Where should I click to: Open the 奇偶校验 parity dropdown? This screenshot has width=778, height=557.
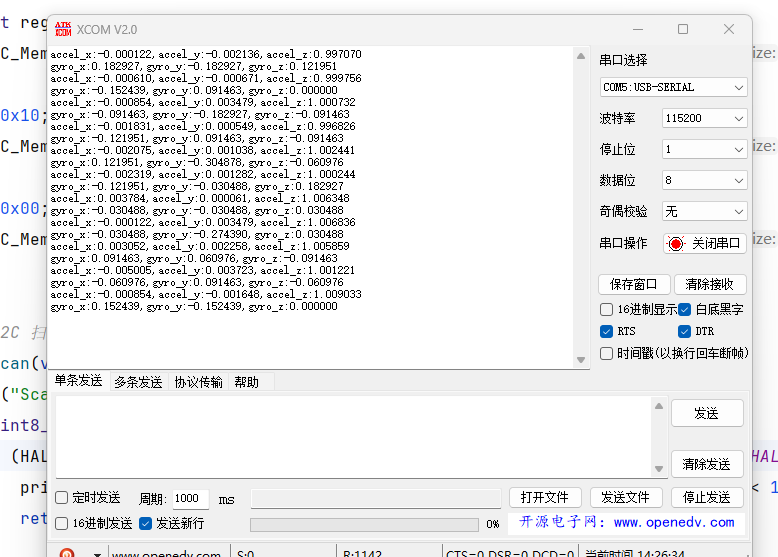[x=705, y=211]
